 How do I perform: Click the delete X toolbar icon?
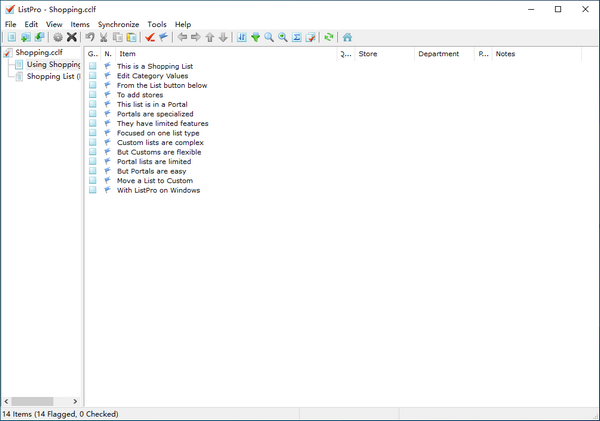72,37
